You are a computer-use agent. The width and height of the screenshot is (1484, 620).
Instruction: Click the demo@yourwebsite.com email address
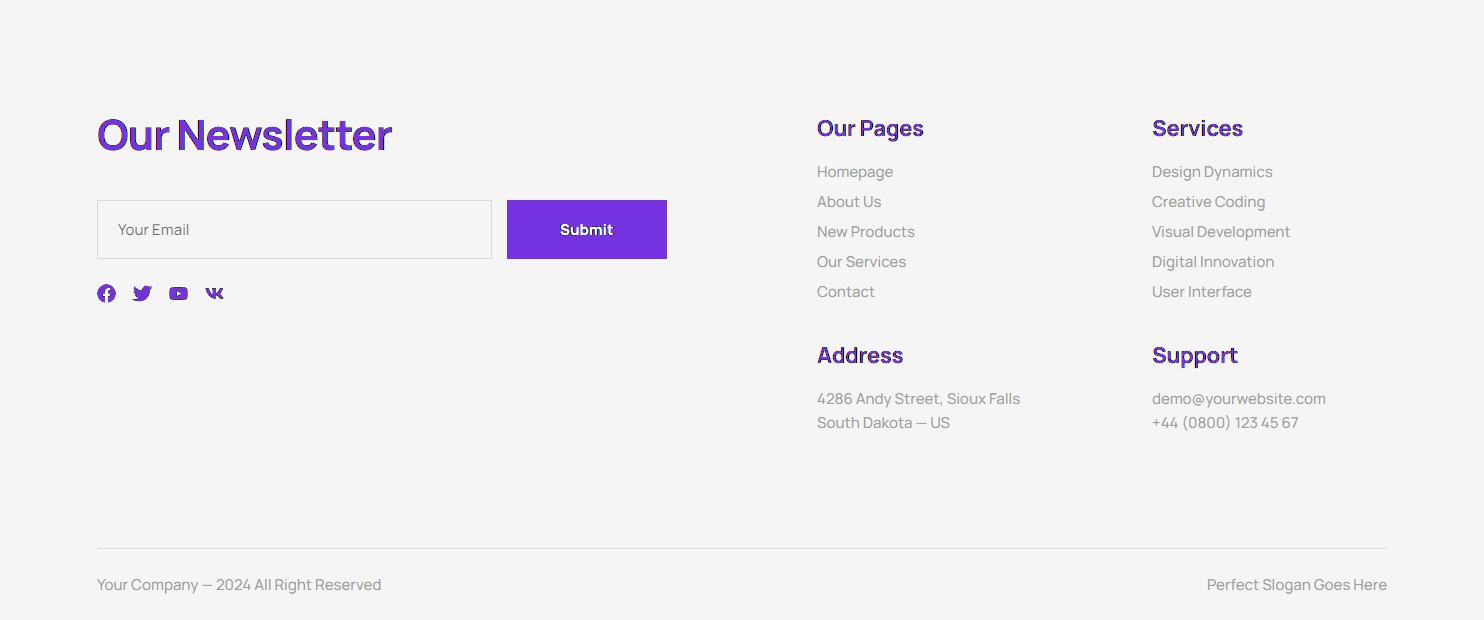point(1239,398)
